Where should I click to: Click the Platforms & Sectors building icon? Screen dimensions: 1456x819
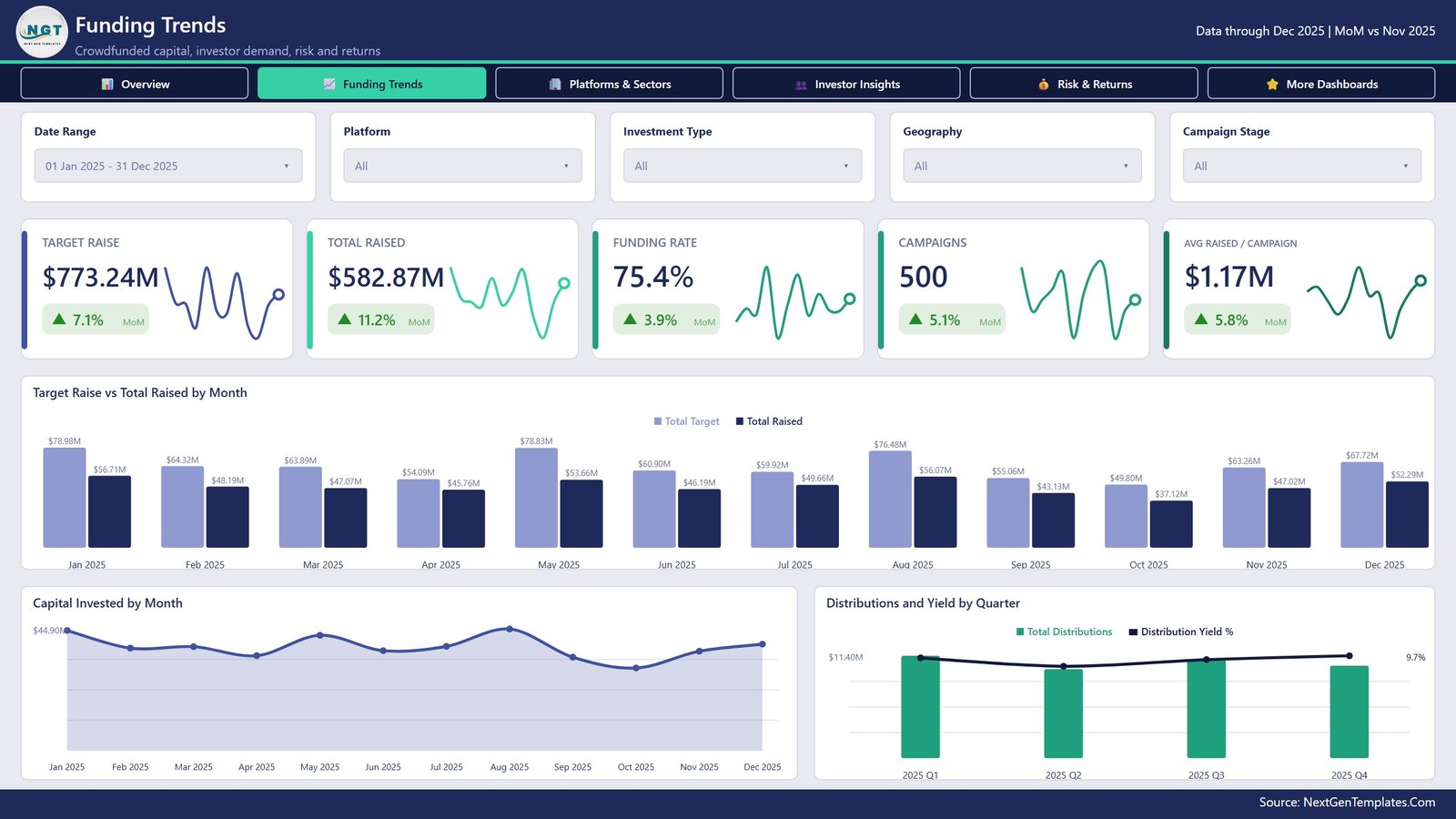point(555,84)
